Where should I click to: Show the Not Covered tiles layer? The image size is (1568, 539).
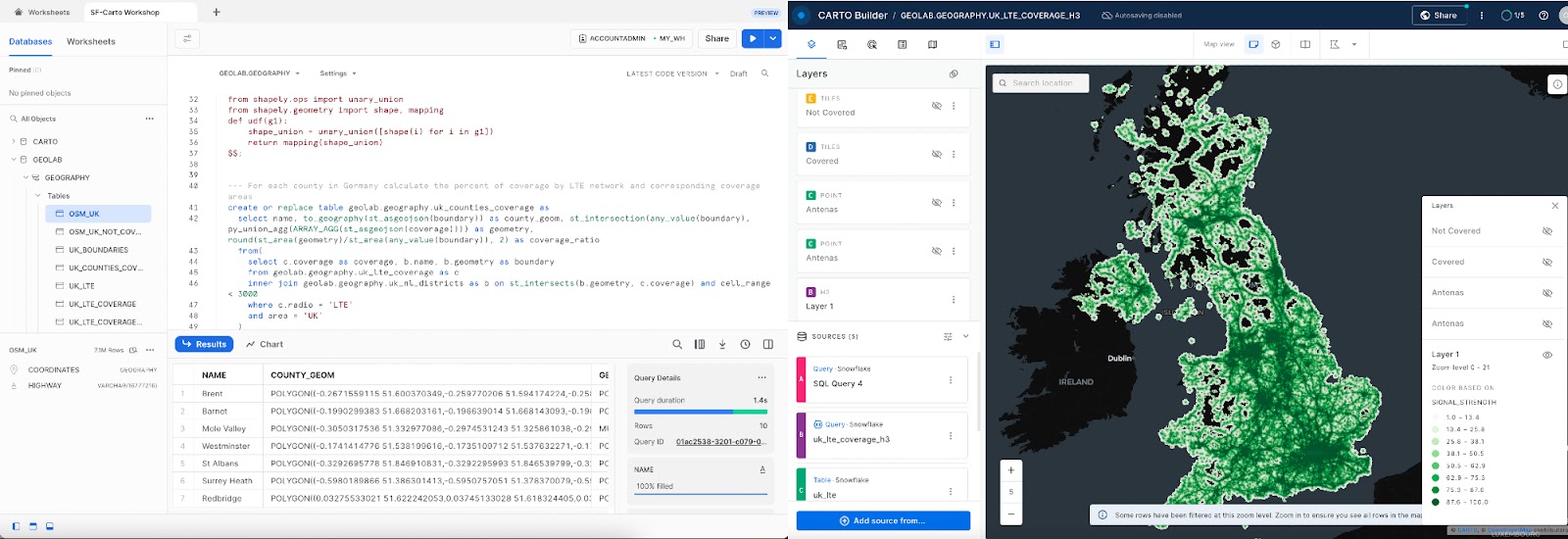point(936,106)
